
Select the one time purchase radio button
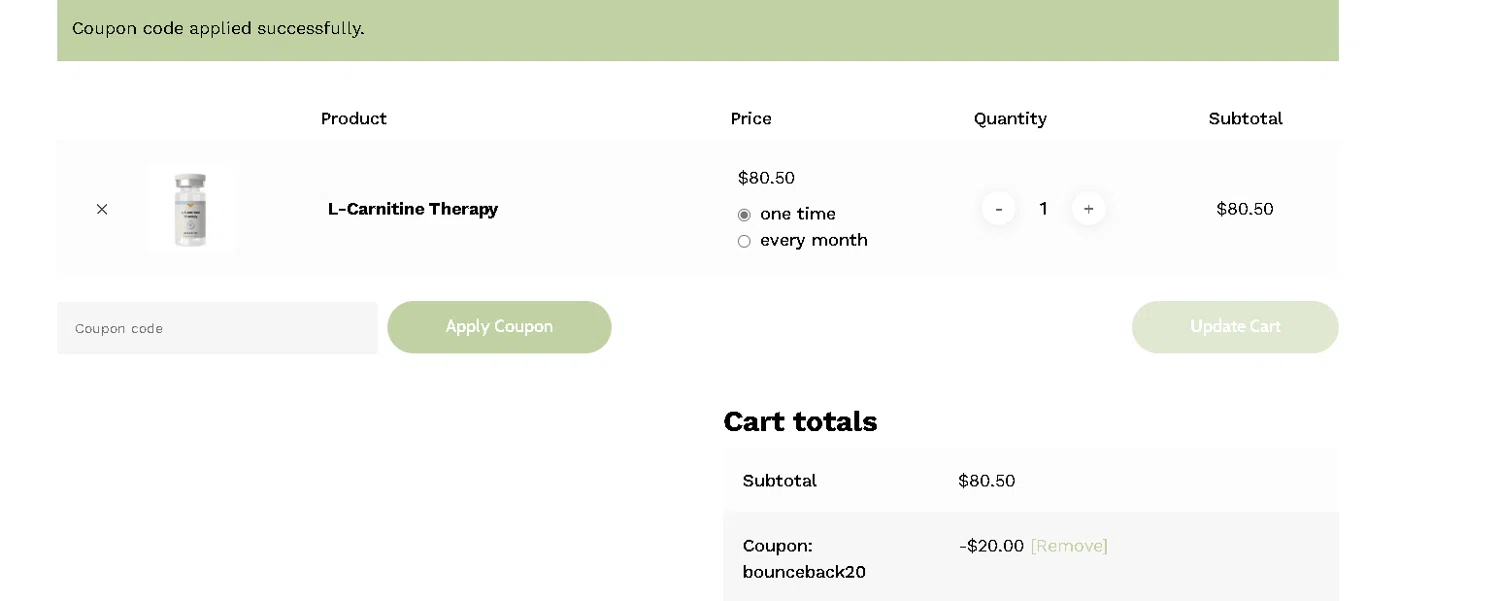click(x=744, y=215)
